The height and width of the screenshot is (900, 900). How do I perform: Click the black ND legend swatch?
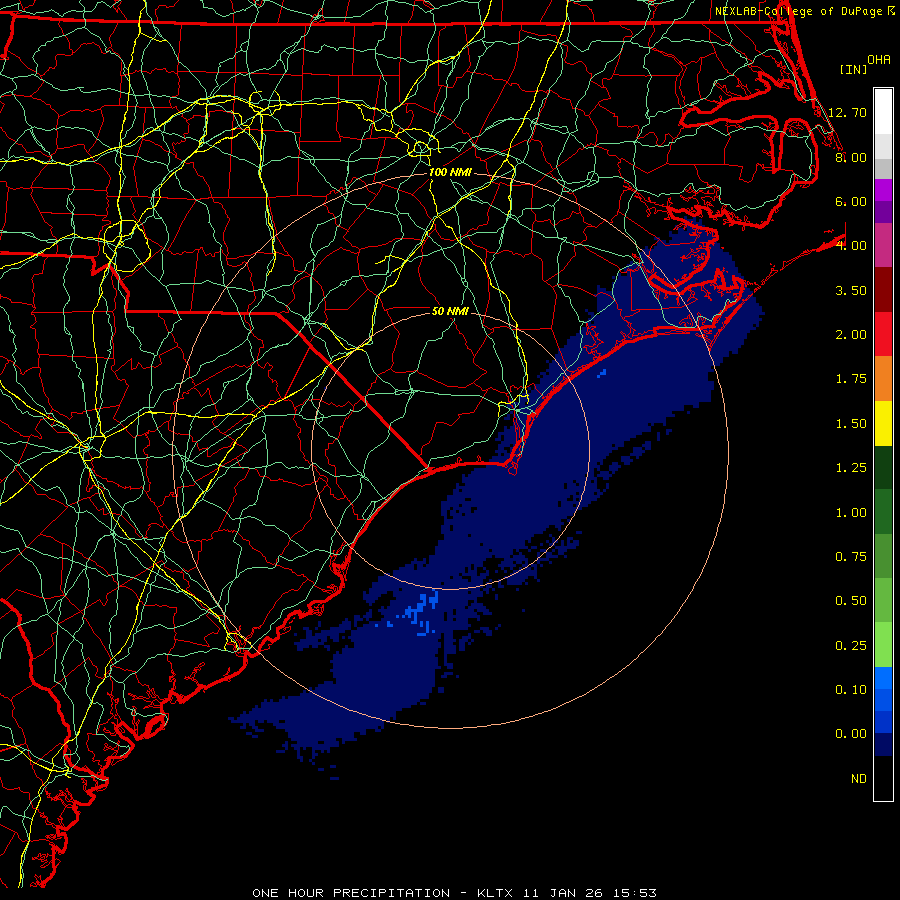pos(883,778)
